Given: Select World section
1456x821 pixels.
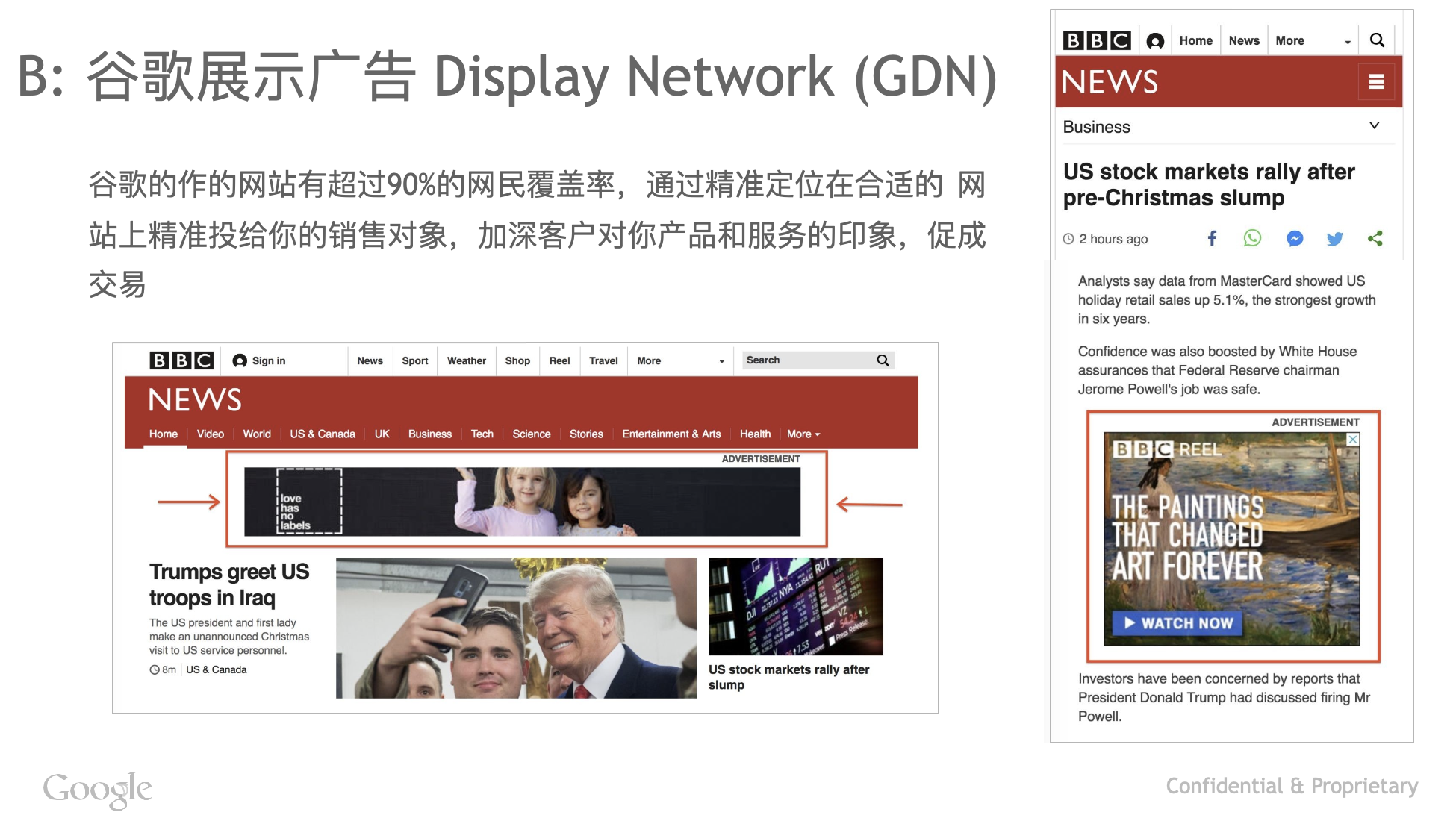Looking at the screenshot, I should point(257,434).
